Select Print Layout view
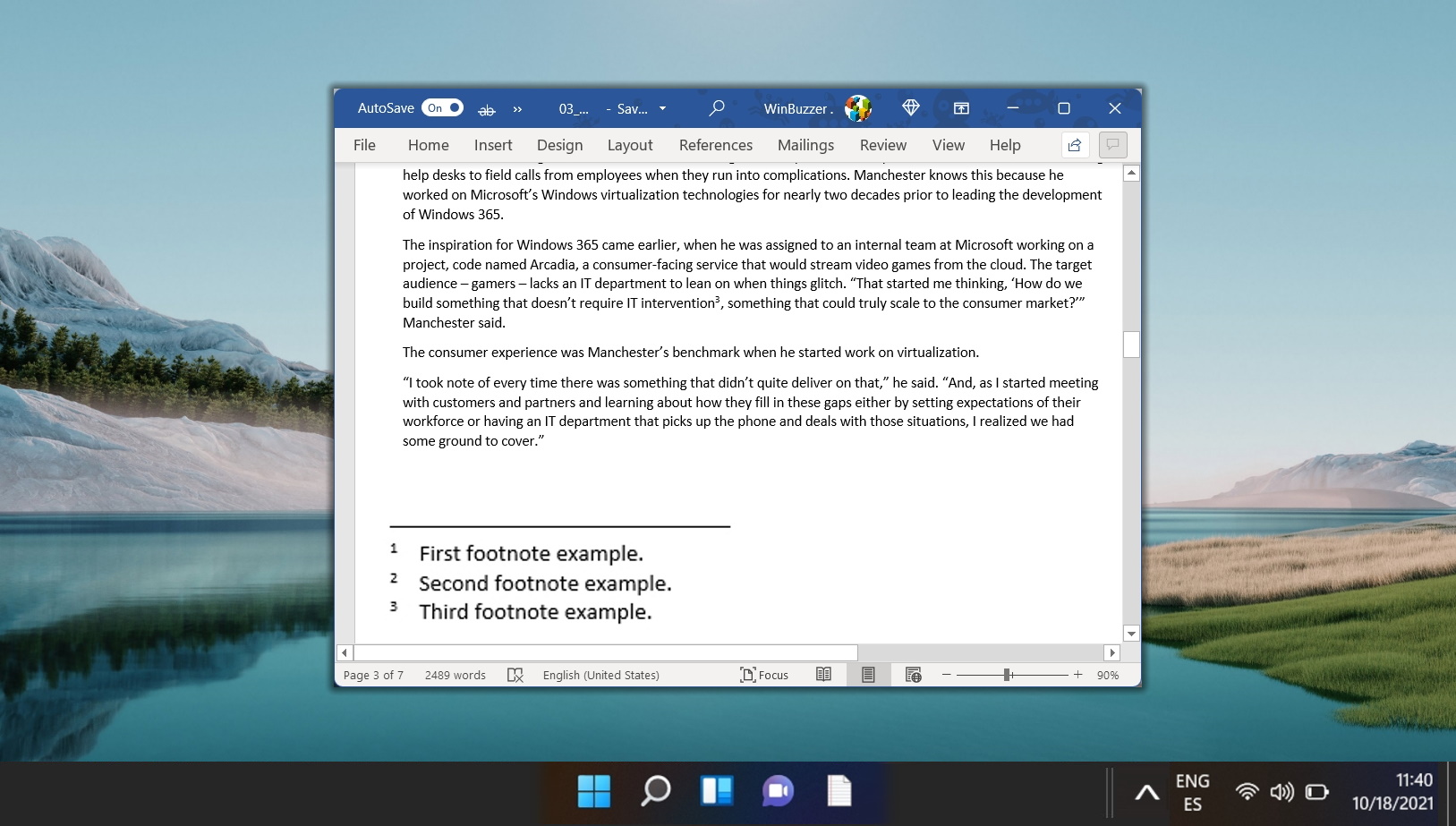 pyautogui.click(x=868, y=675)
